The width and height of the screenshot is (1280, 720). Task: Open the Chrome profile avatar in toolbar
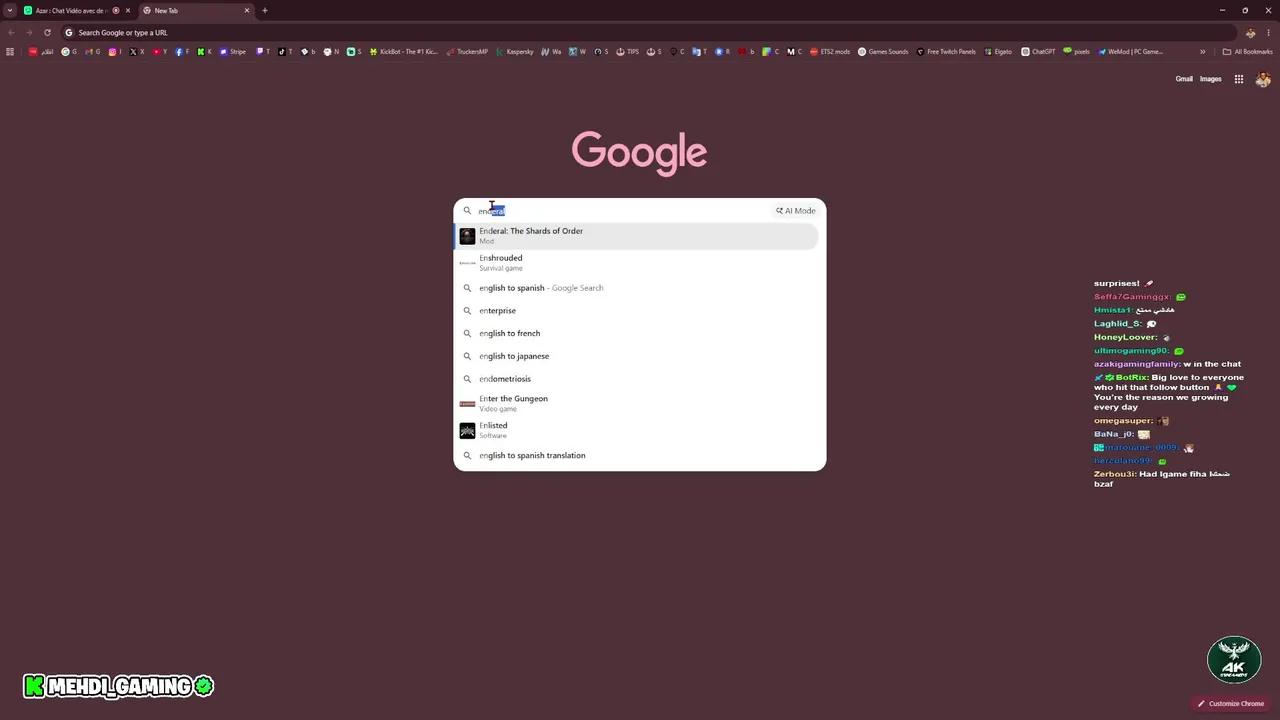1250,32
